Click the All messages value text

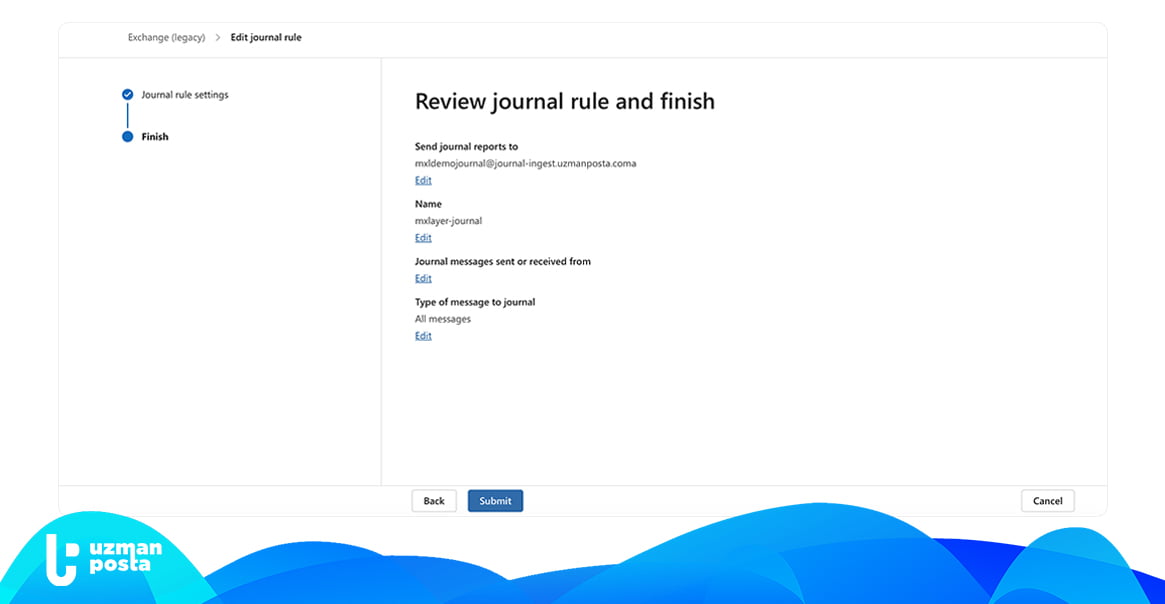pos(443,319)
